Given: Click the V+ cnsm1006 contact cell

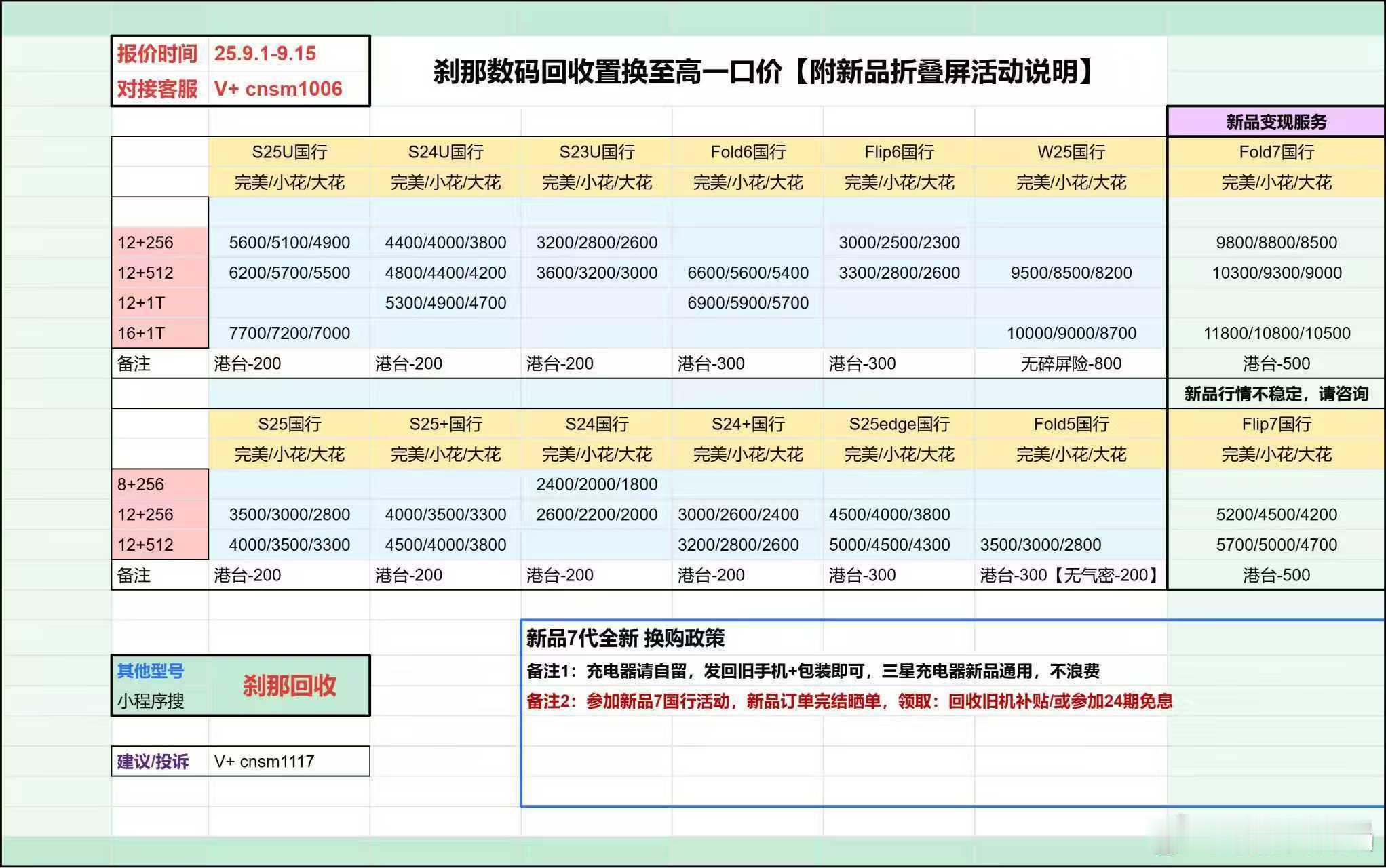Looking at the screenshot, I should tap(289, 88).
